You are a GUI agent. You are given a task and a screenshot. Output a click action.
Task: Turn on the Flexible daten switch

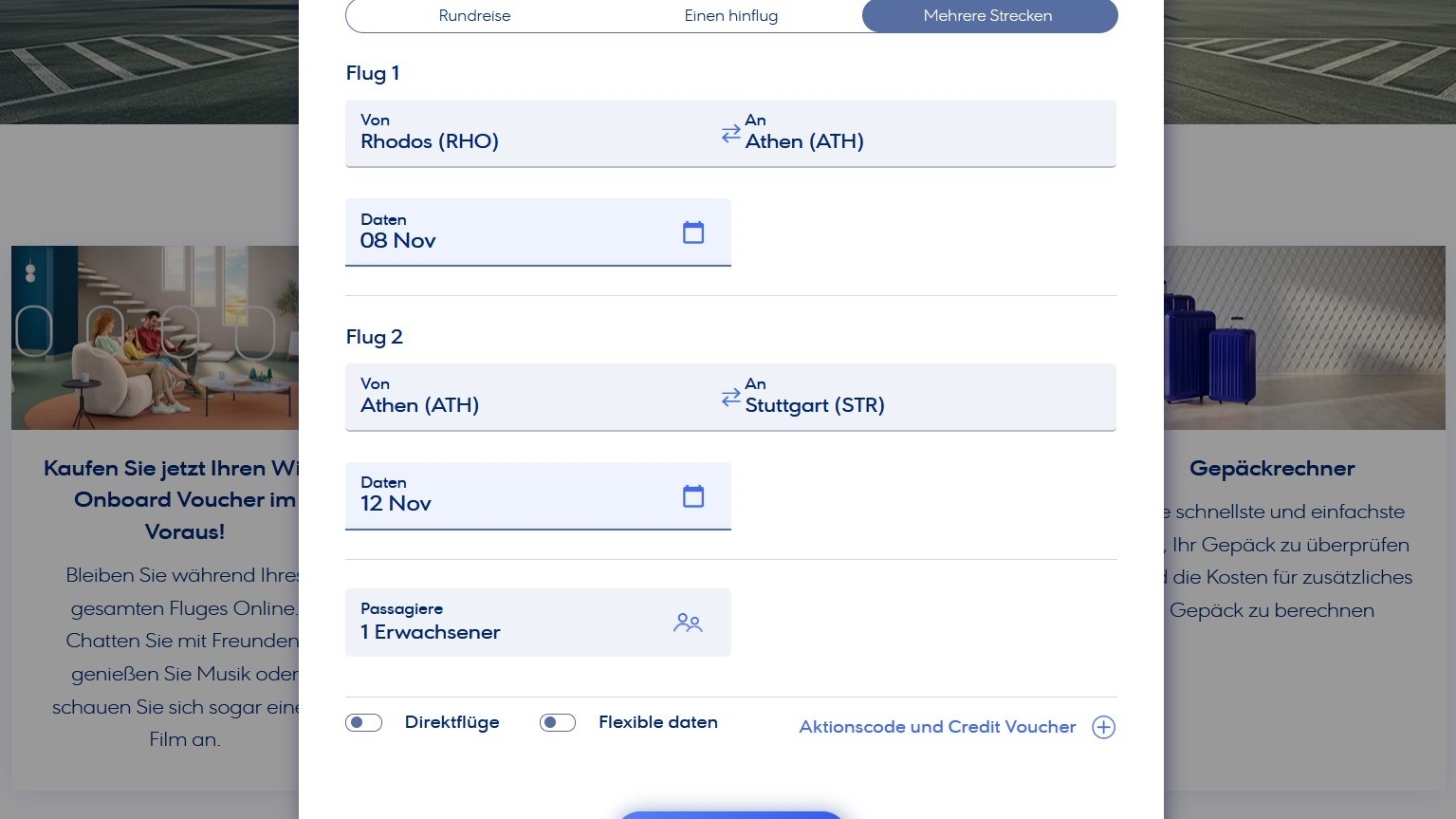pyautogui.click(x=558, y=723)
